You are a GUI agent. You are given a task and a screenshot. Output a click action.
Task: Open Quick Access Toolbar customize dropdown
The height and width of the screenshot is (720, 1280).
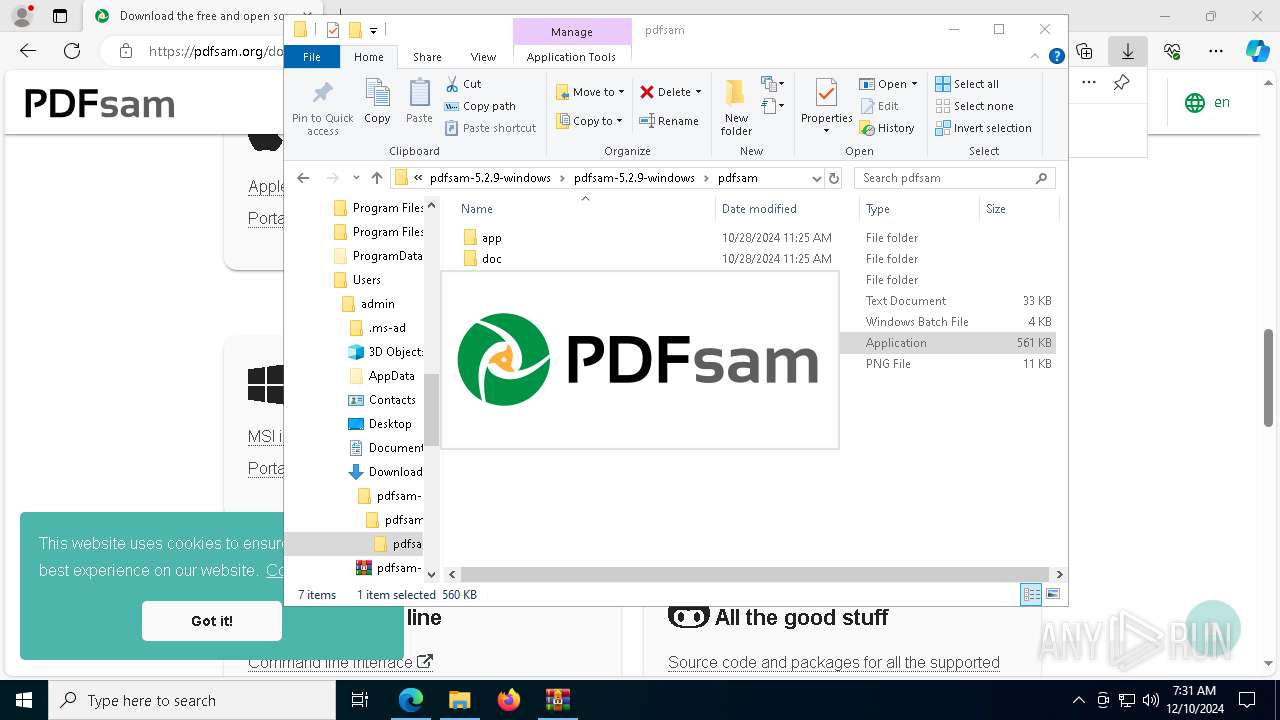pos(373,31)
